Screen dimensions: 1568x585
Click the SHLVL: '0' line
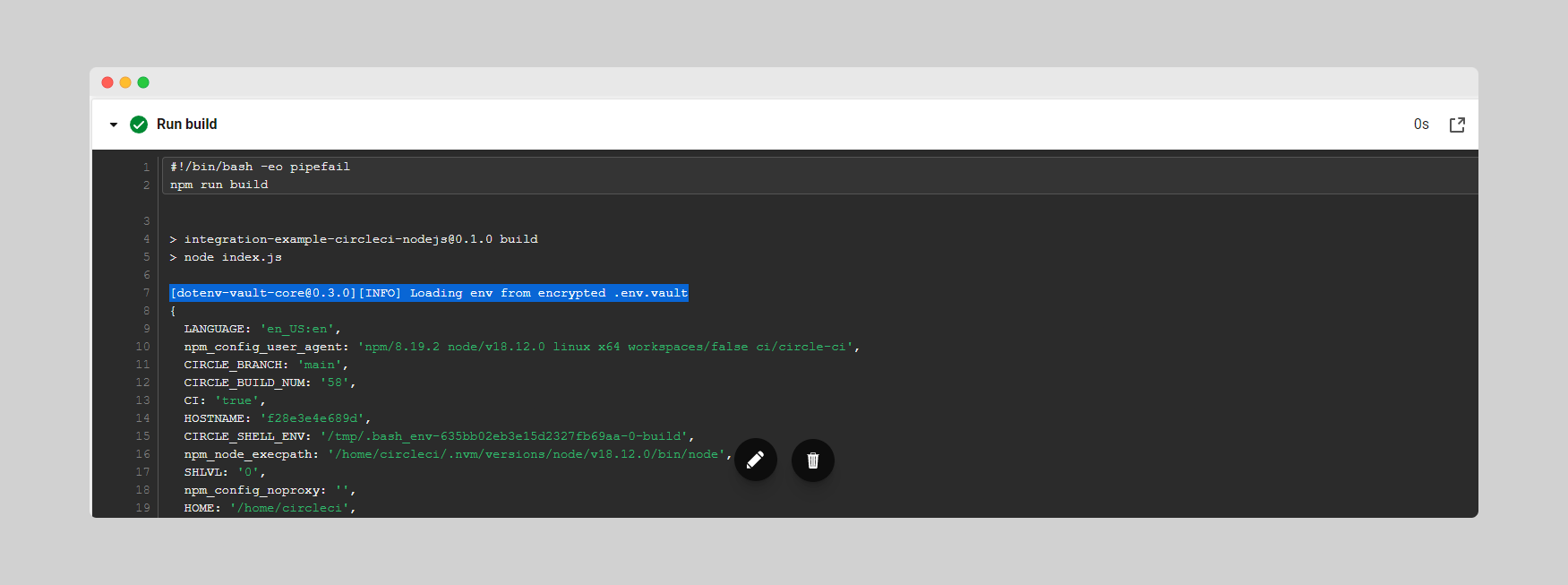pyautogui.click(x=225, y=472)
